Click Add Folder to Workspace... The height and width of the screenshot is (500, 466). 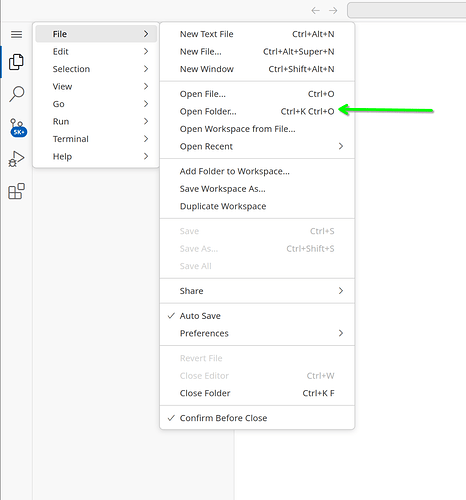257,171
